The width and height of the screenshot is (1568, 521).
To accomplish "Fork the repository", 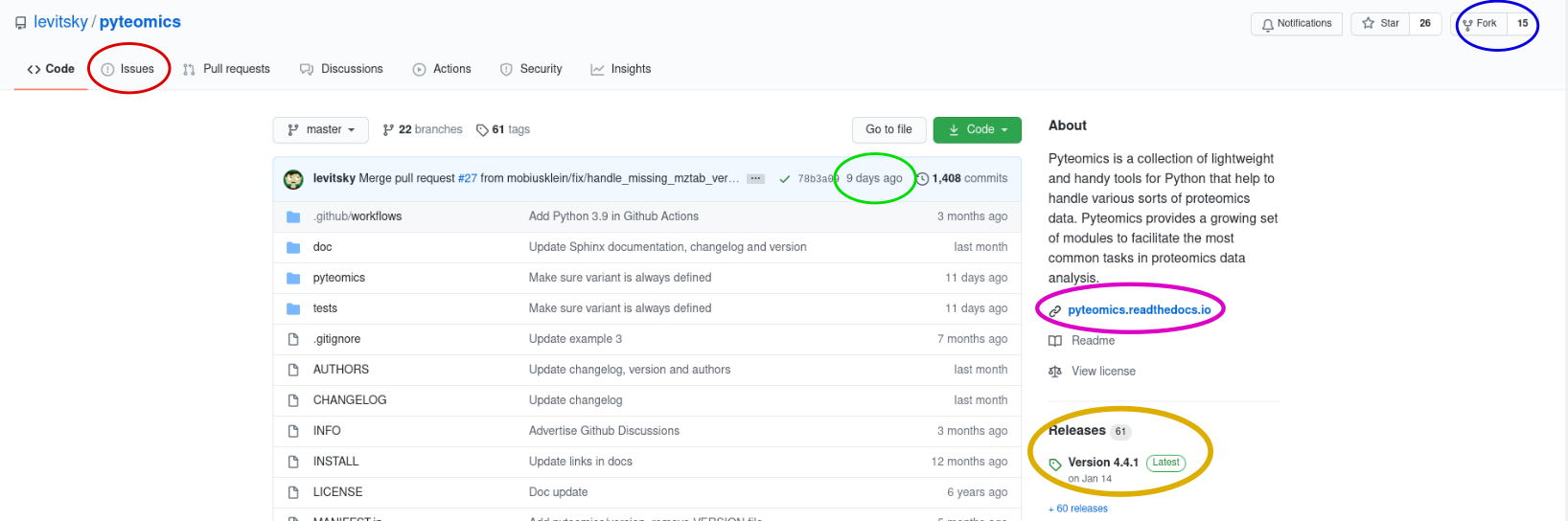I will point(1481,23).
